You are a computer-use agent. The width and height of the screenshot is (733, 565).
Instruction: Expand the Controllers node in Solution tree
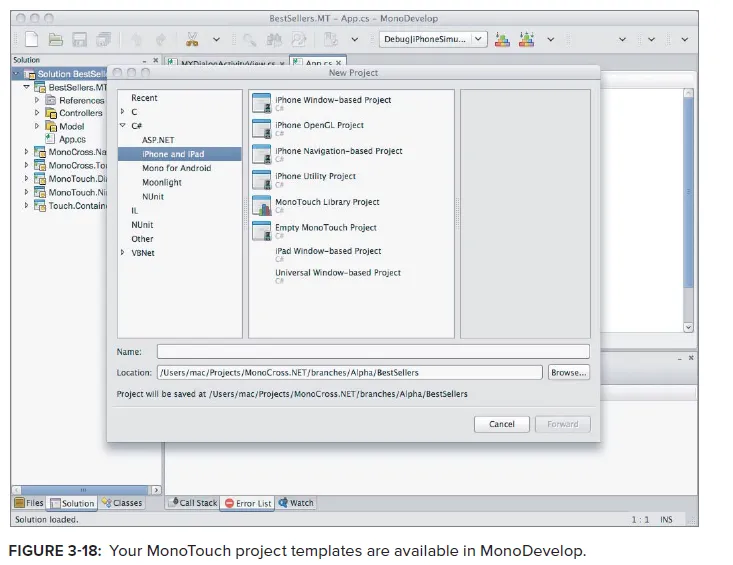(x=36, y=113)
